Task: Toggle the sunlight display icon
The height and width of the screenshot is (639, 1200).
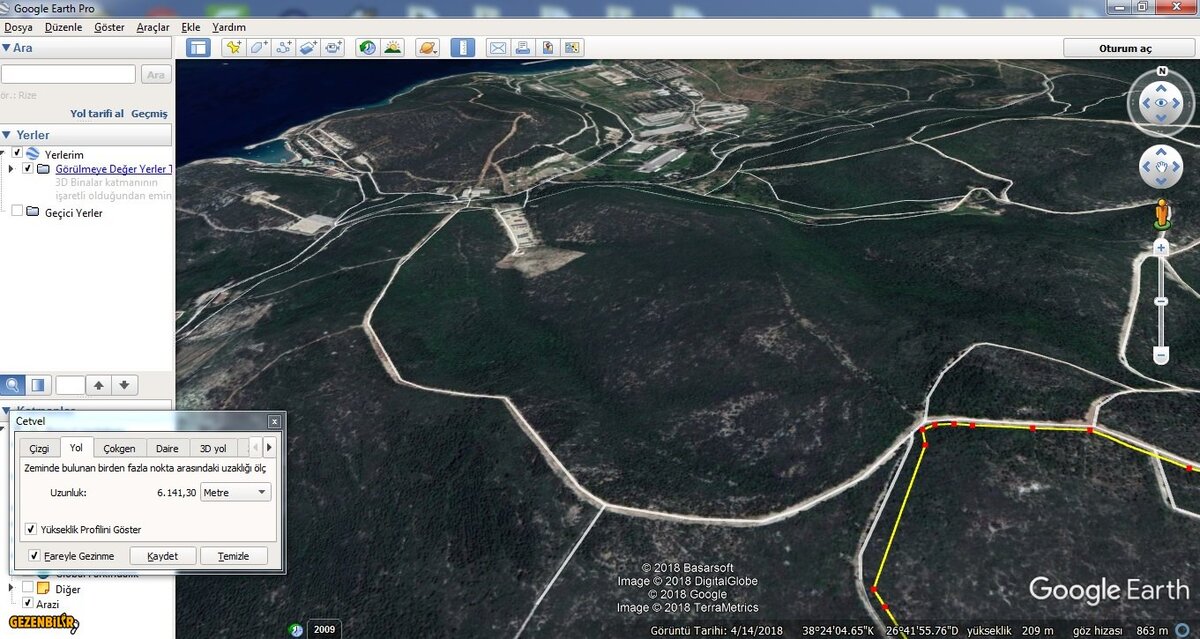Action: click(x=394, y=47)
